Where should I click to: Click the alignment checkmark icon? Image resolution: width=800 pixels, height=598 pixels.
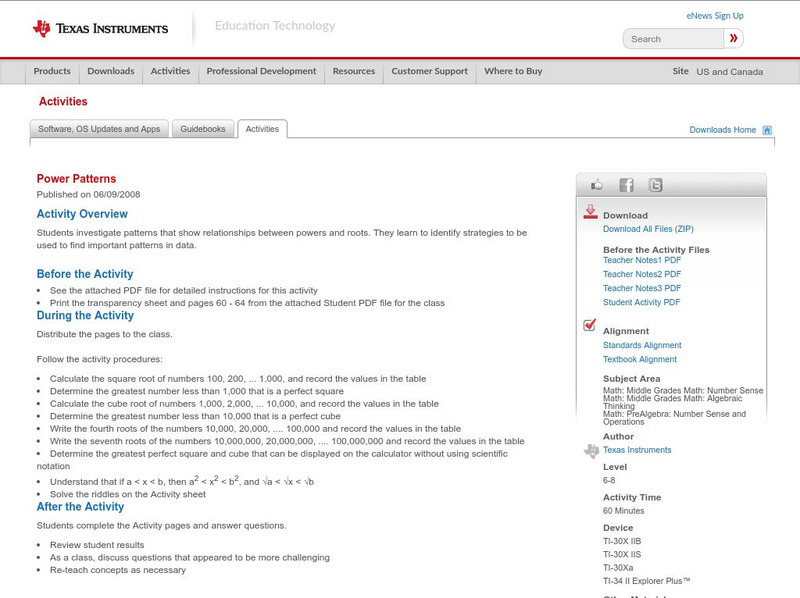tap(589, 325)
